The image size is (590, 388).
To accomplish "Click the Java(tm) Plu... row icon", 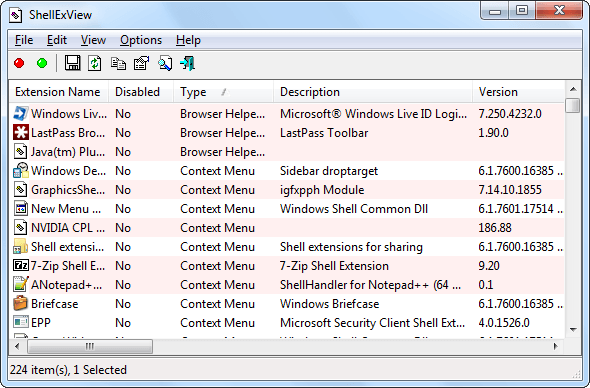I will [21, 152].
